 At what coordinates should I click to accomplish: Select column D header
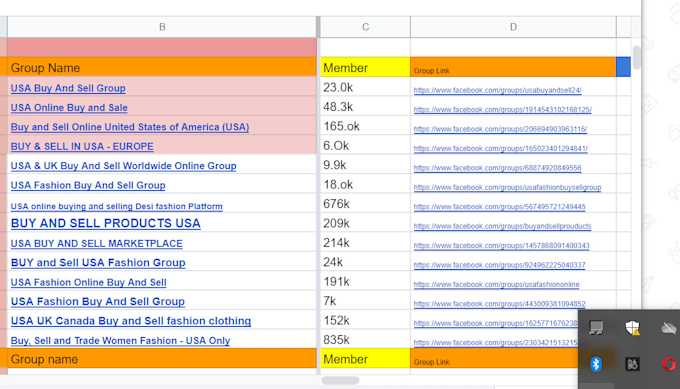click(x=513, y=27)
